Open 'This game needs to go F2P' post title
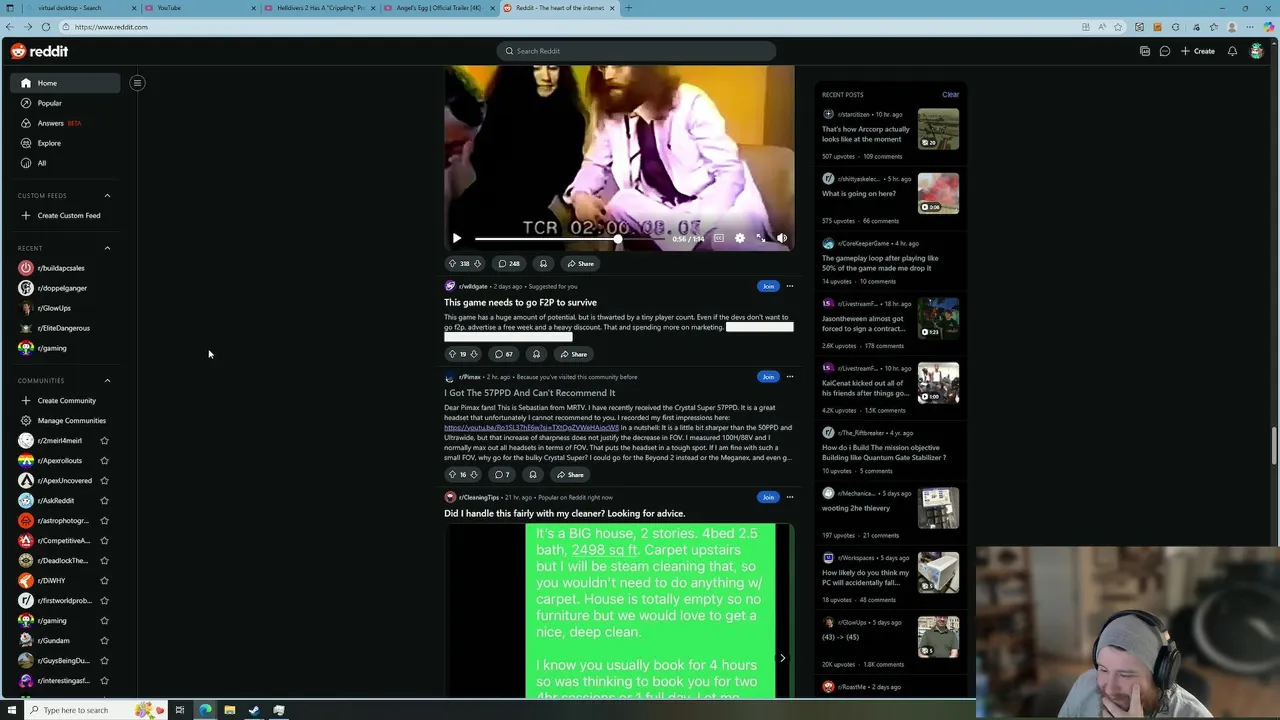This screenshot has height=720, width=1280. pyautogui.click(x=520, y=302)
